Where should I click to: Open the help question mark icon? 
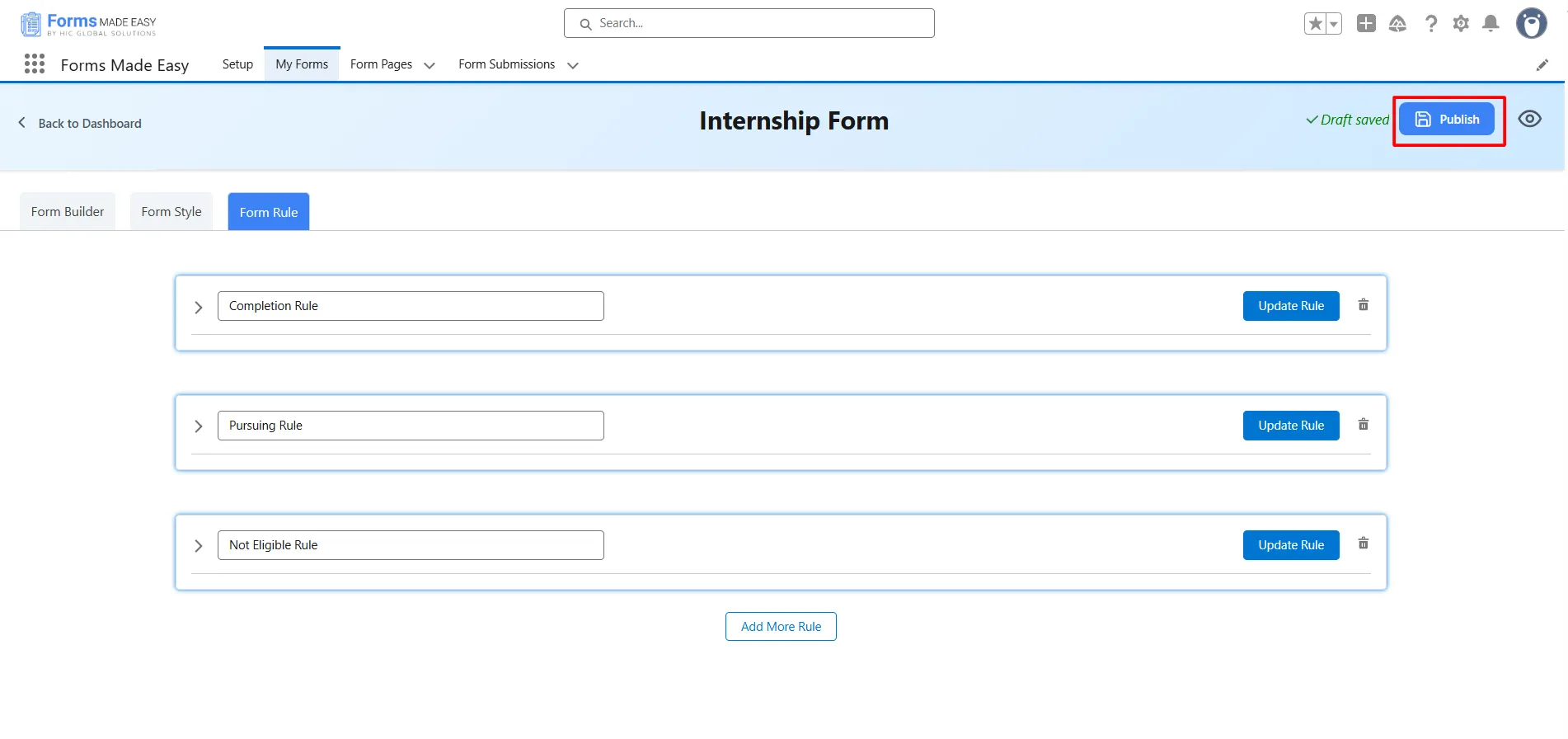pos(1431,24)
